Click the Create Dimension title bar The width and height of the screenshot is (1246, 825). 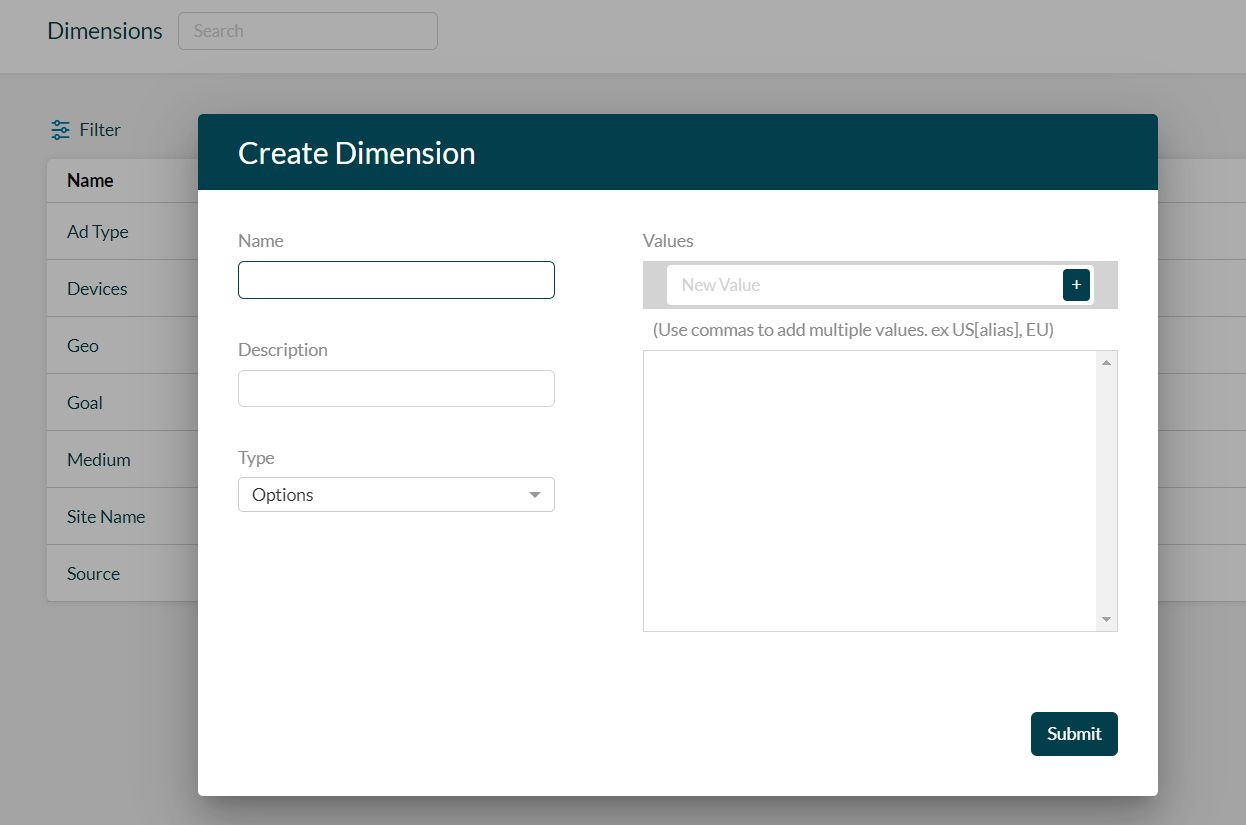click(356, 152)
